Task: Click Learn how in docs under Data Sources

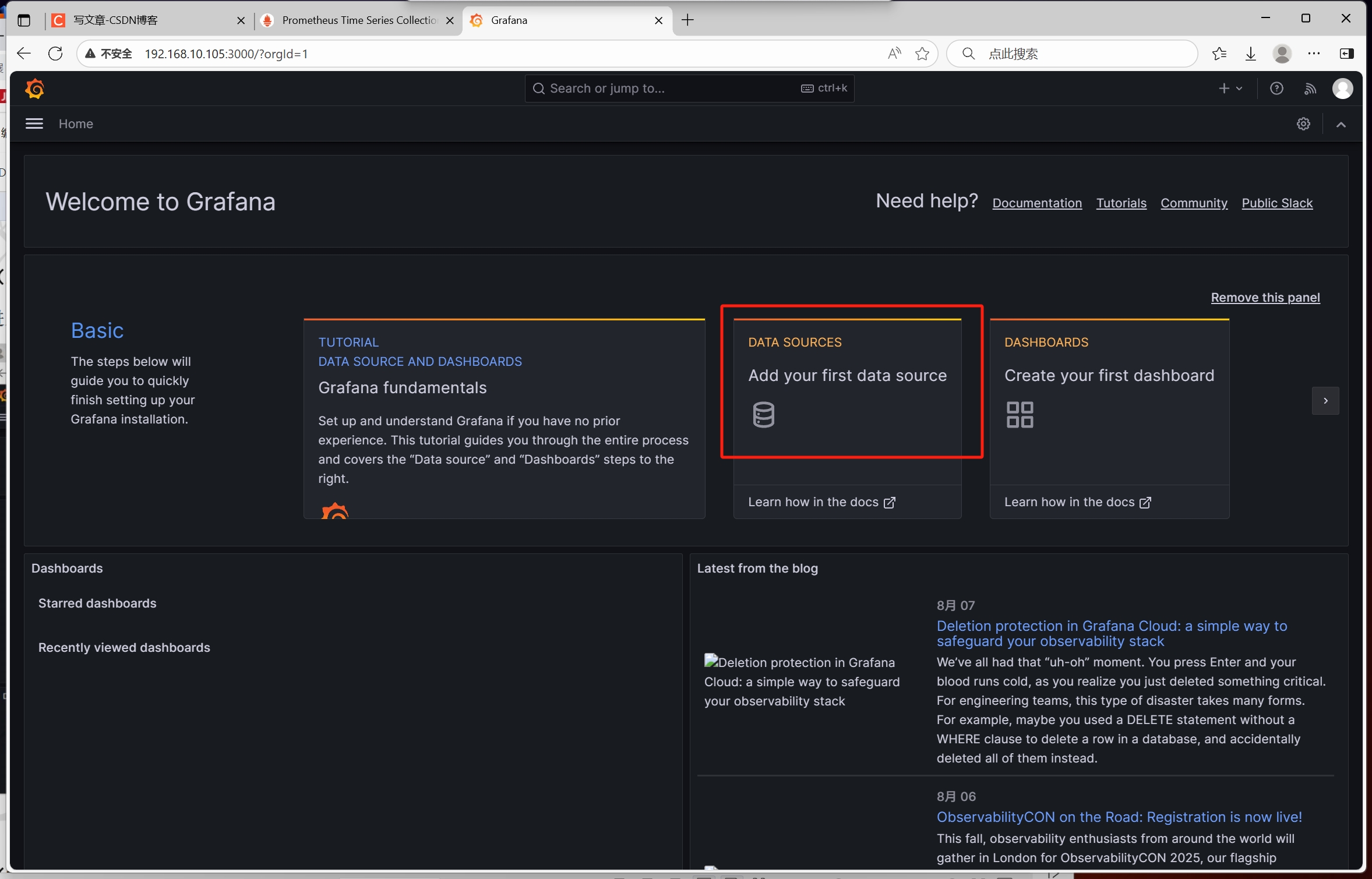Action: (821, 502)
